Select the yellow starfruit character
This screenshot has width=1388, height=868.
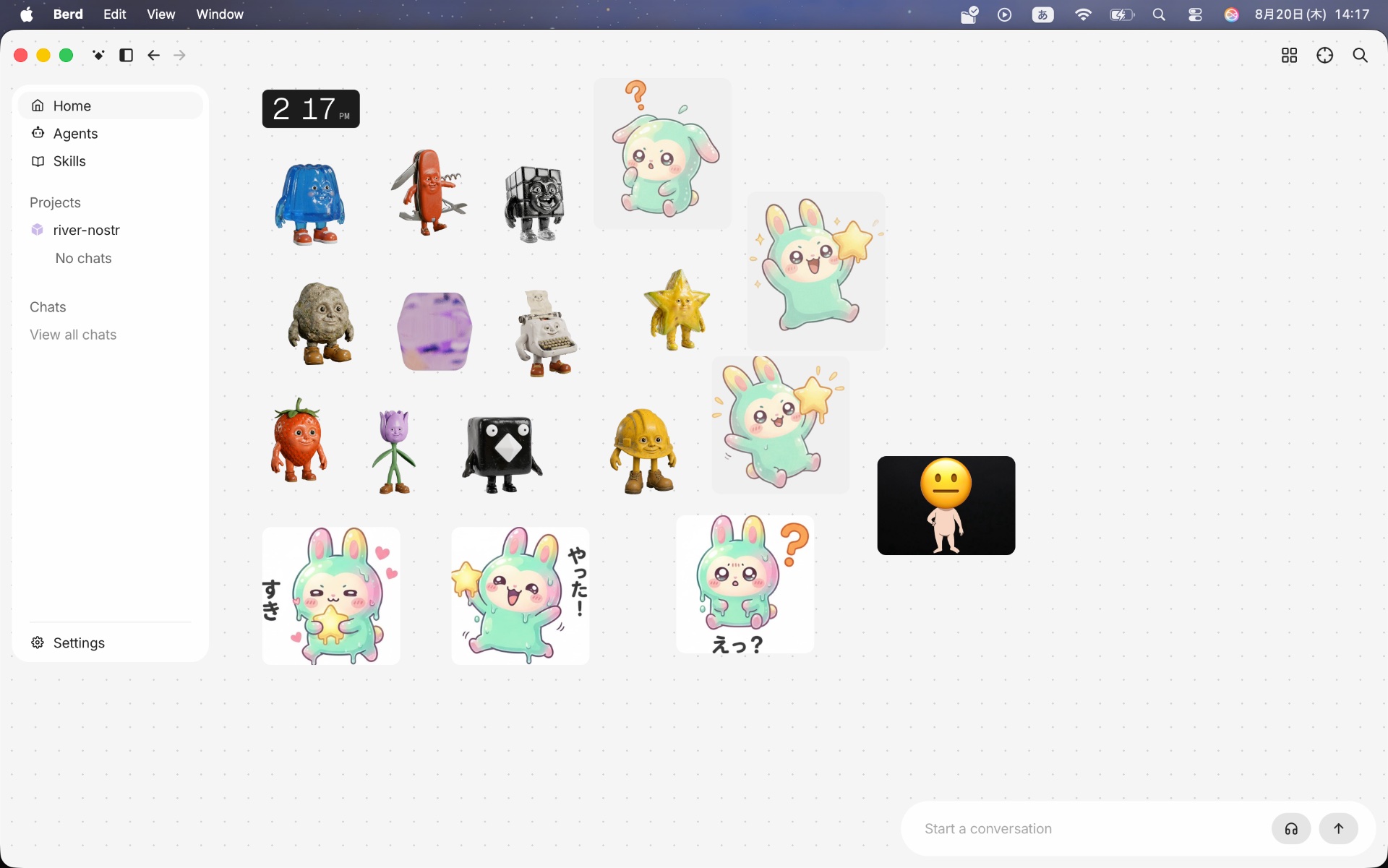677,309
